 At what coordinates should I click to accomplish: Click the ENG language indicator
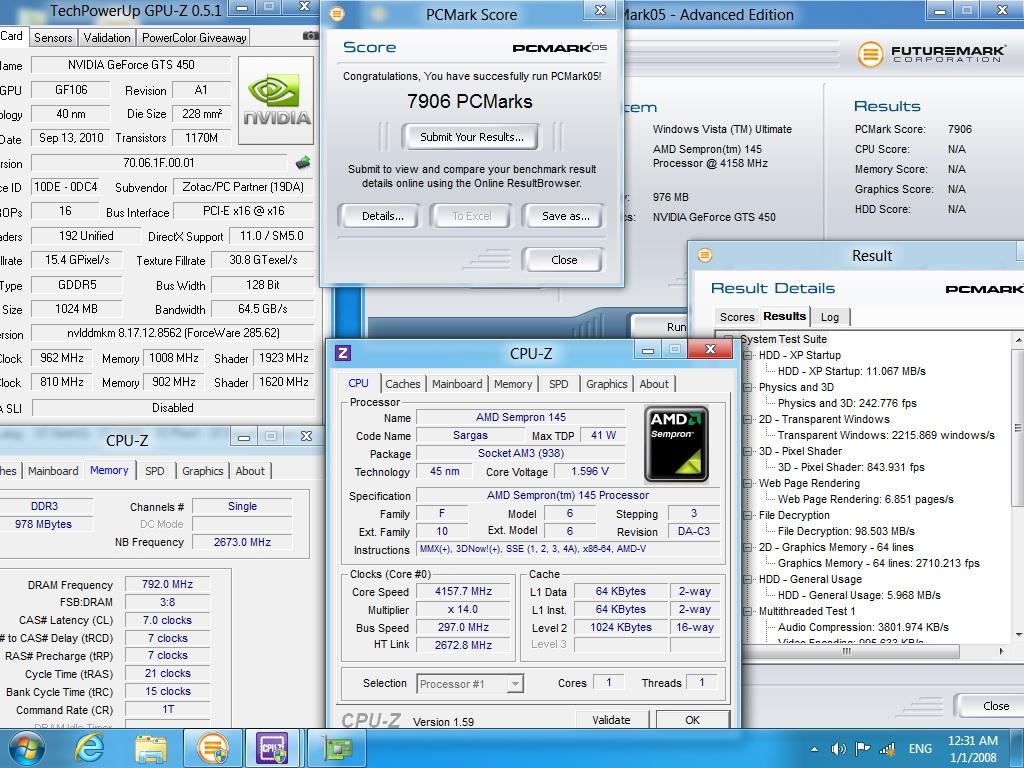[920, 749]
